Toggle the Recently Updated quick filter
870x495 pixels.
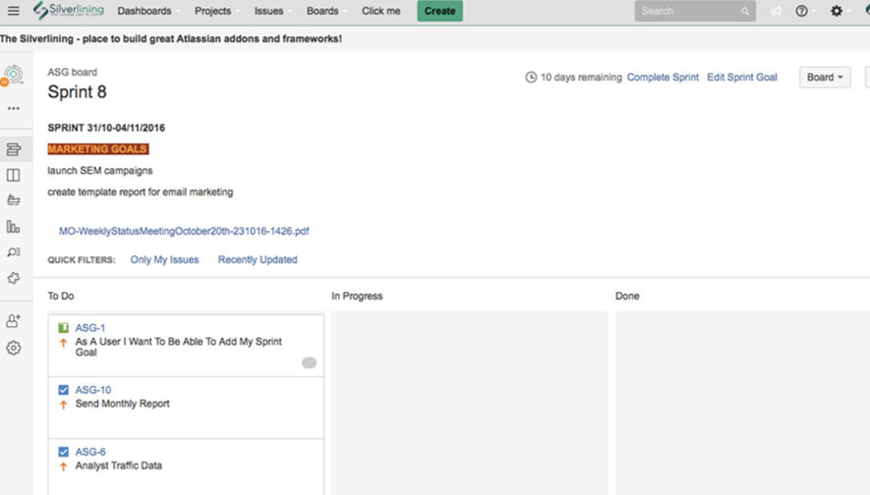[257, 260]
